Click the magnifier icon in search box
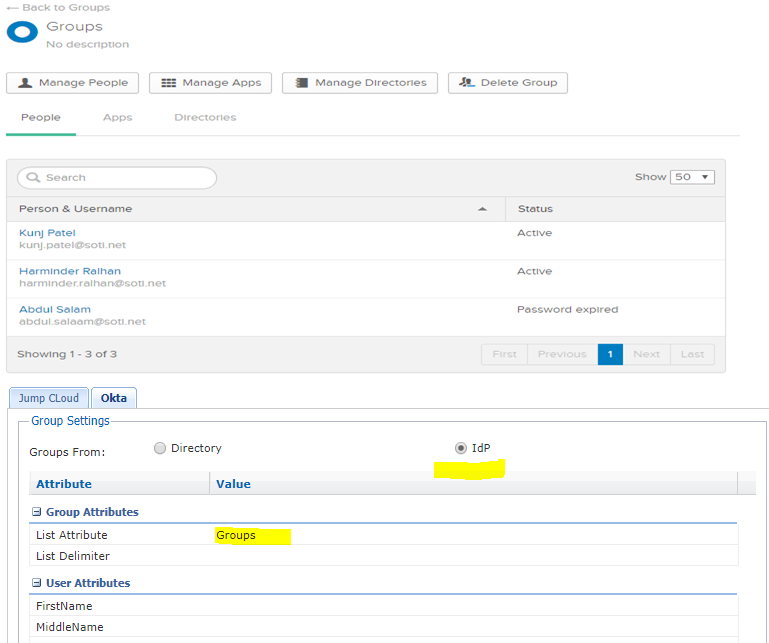The image size is (769, 643). pos(33,178)
